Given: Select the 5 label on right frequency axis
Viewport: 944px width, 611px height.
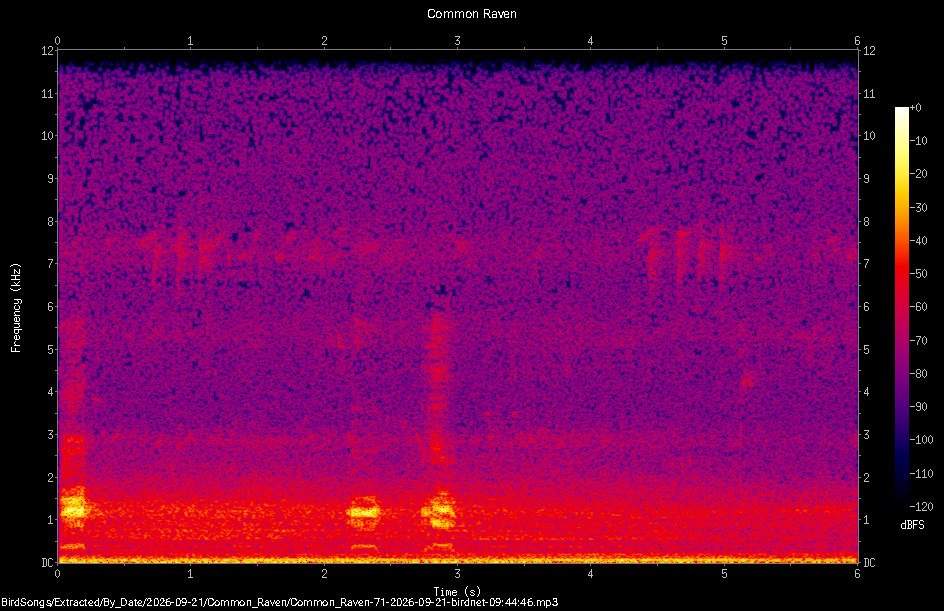Looking at the screenshot, I should tap(866, 350).
